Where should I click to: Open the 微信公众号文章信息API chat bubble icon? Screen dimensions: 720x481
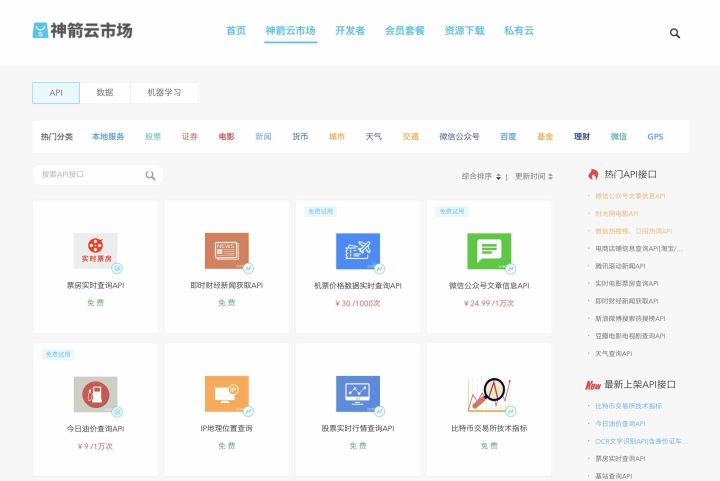(489, 251)
